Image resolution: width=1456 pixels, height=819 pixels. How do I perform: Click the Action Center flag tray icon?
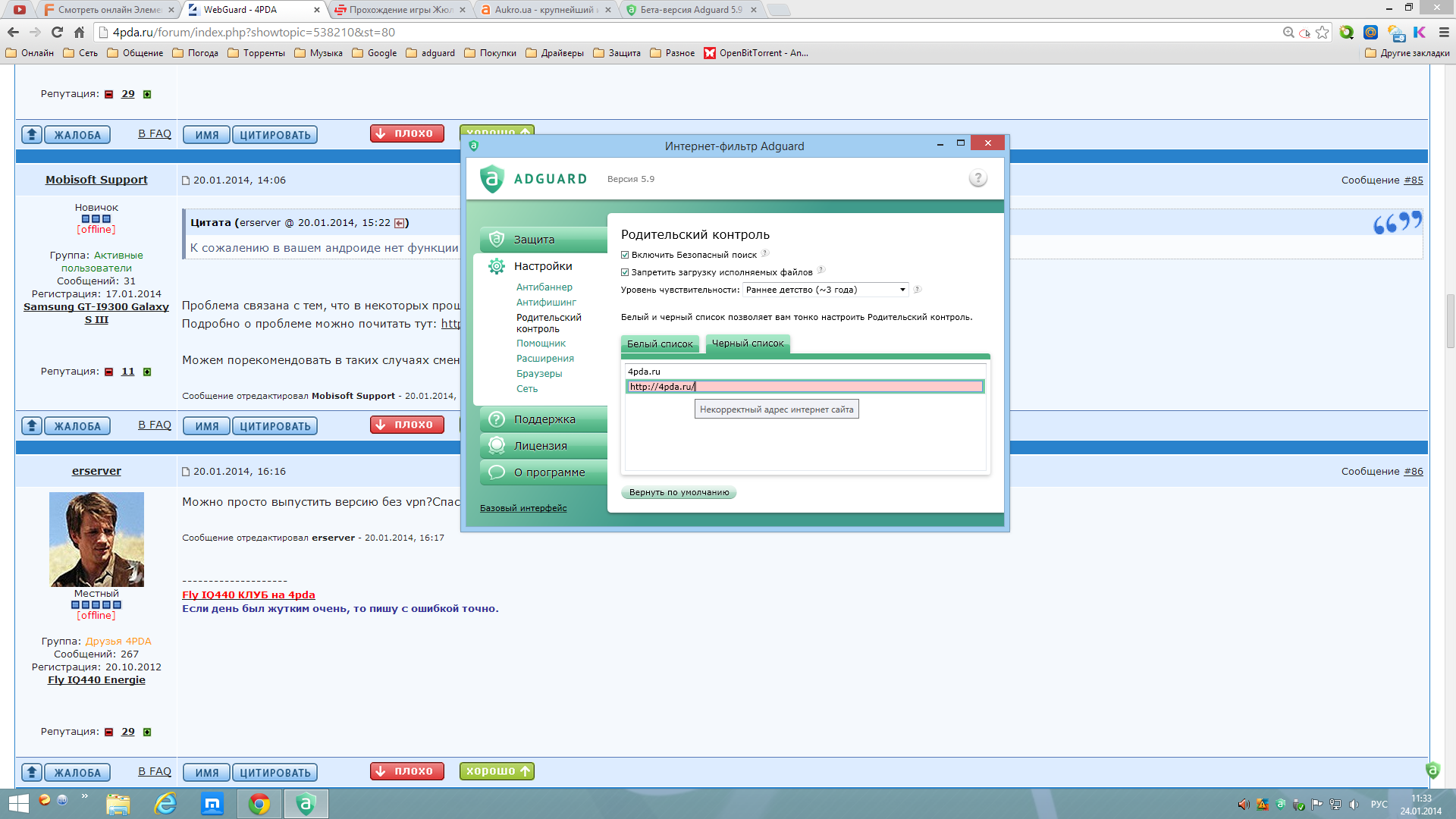(1317, 804)
